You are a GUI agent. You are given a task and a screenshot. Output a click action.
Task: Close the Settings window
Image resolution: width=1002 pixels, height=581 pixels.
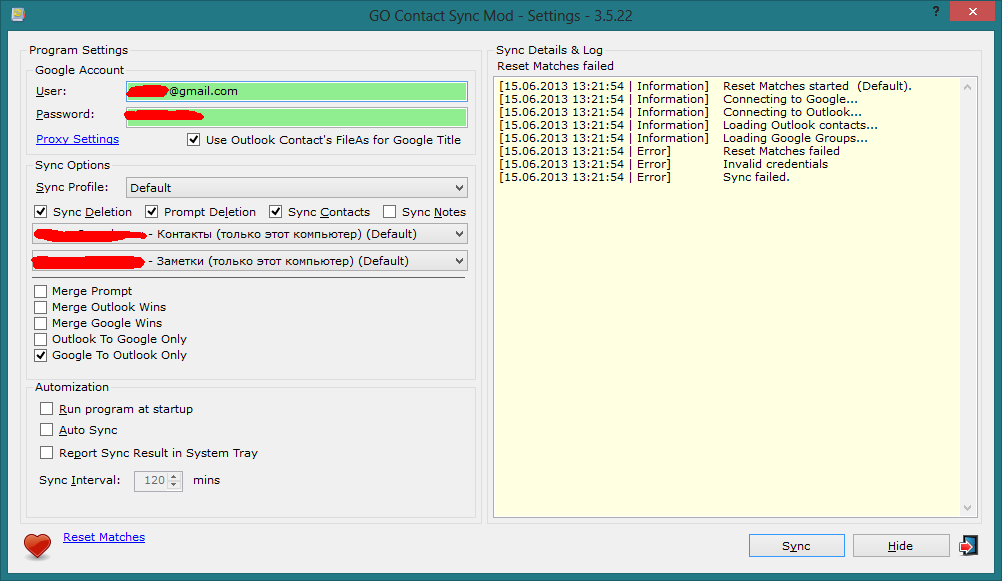972,12
